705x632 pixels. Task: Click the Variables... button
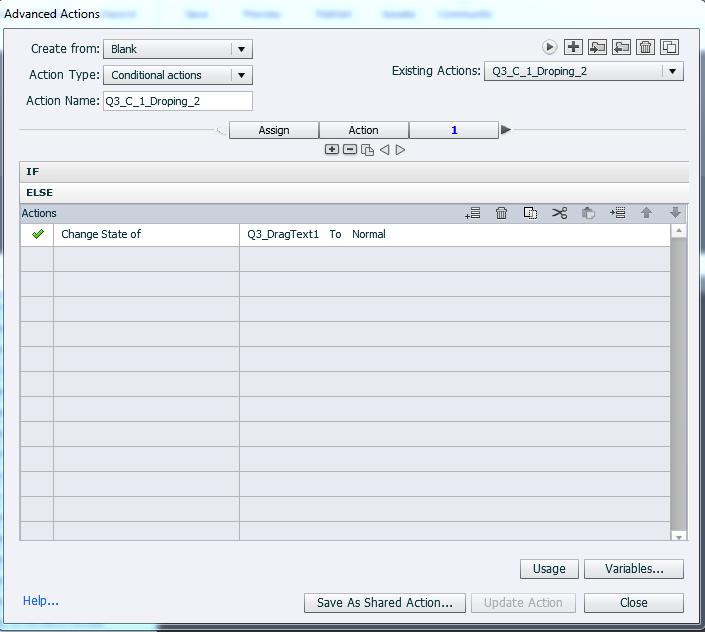633,569
